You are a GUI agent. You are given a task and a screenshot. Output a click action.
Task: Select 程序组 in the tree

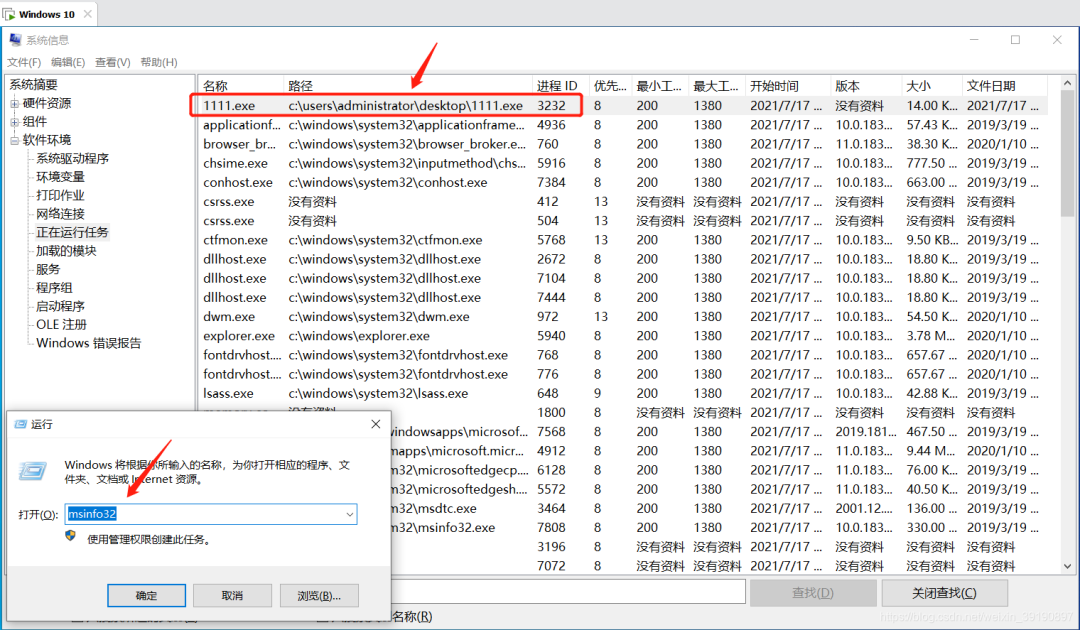click(x=54, y=288)
